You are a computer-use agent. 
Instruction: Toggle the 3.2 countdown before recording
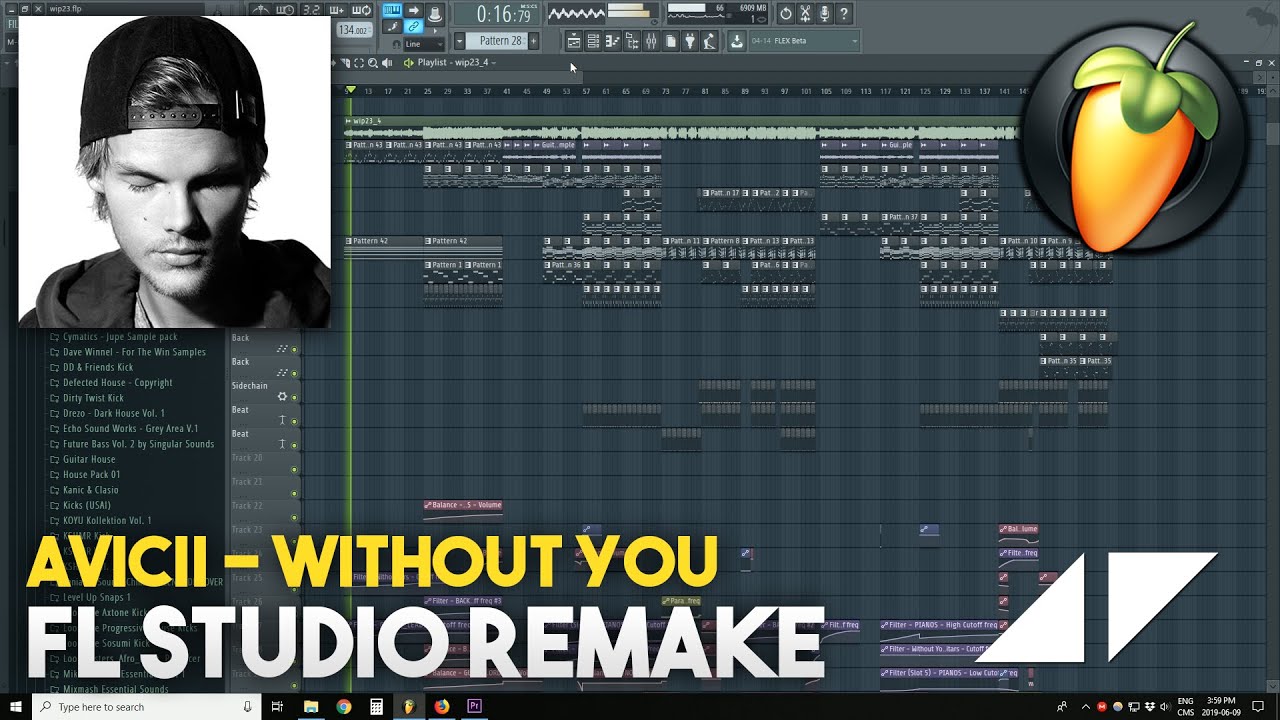coord(312,10)
